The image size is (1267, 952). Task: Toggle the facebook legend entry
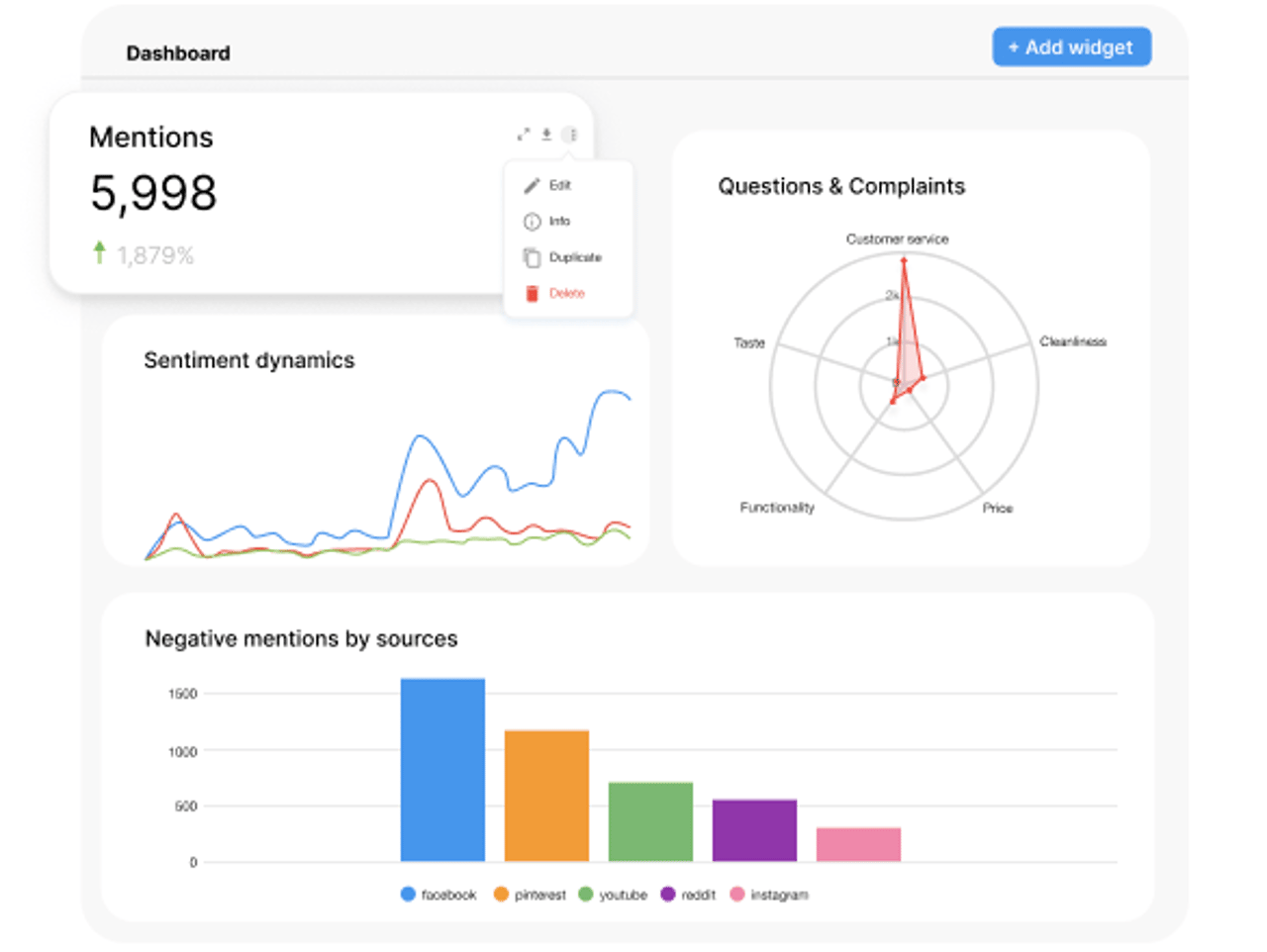pyautogui.click(x=437, y=893)
